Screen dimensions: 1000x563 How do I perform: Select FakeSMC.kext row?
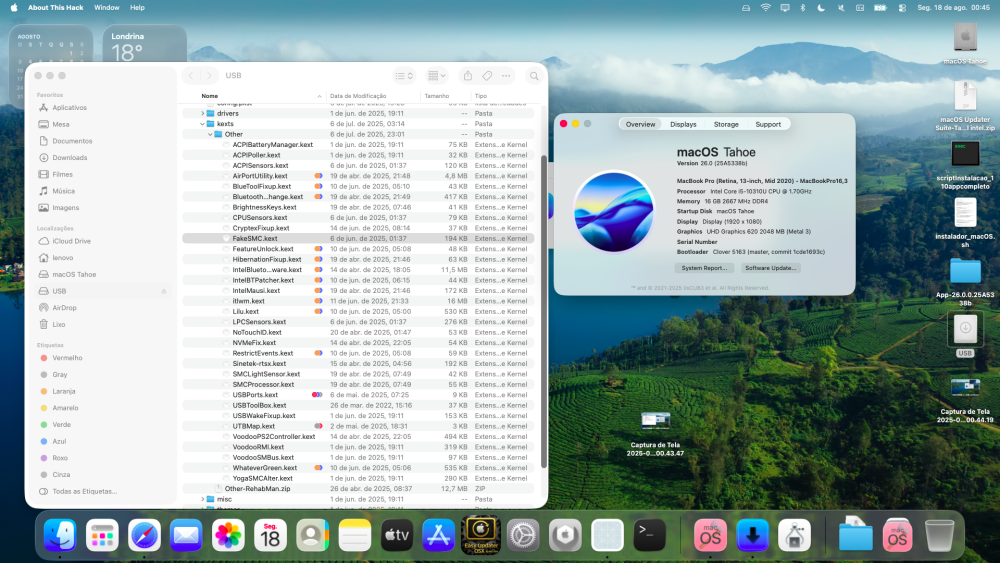[358, 238]
